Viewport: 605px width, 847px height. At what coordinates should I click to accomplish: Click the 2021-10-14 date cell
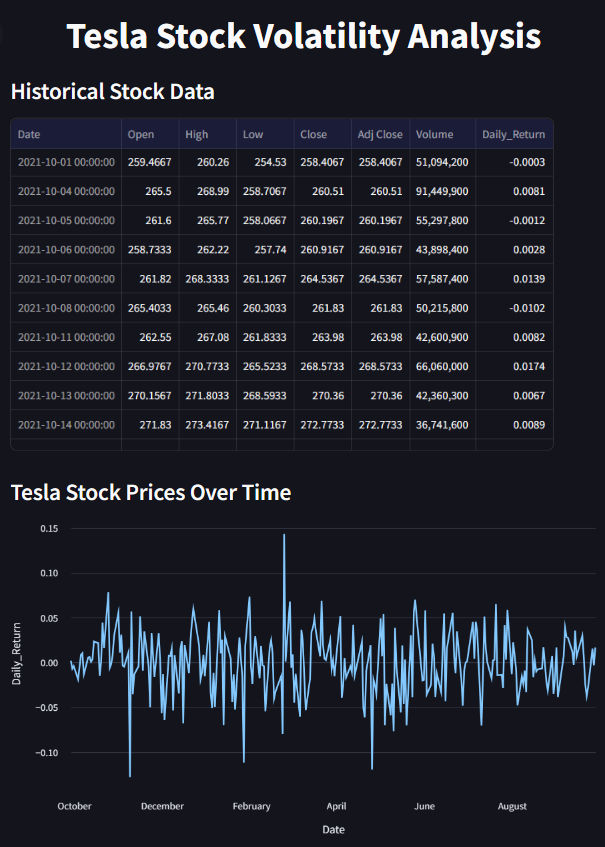click(66, 425)
